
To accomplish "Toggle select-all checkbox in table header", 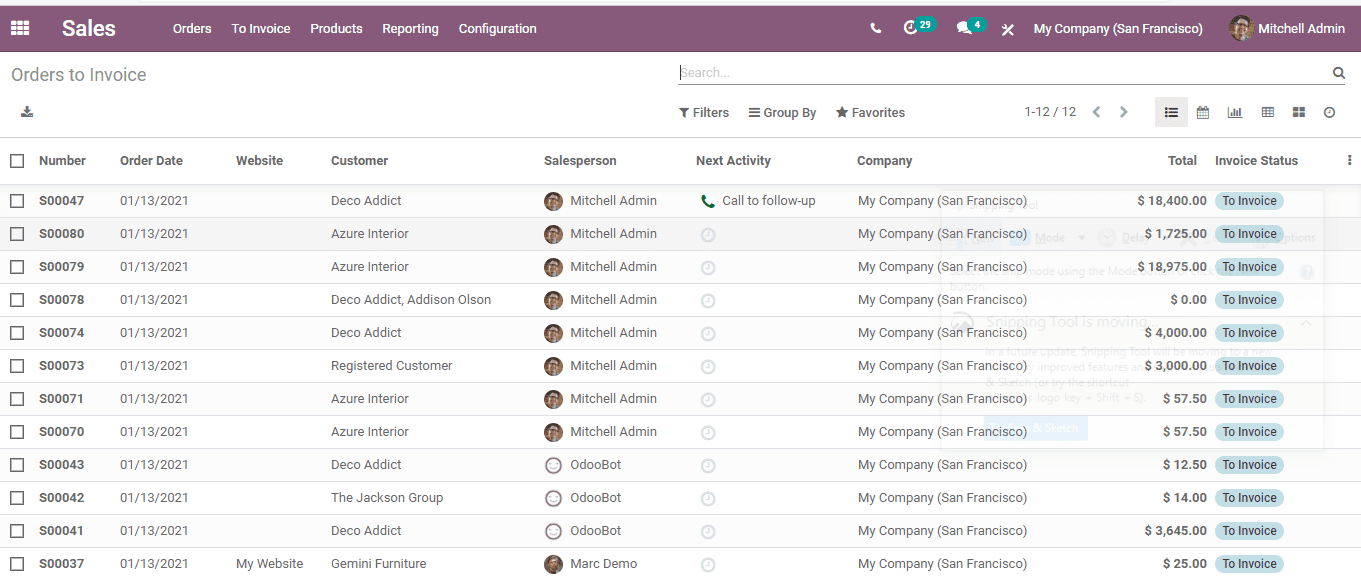I will point(17,161).
